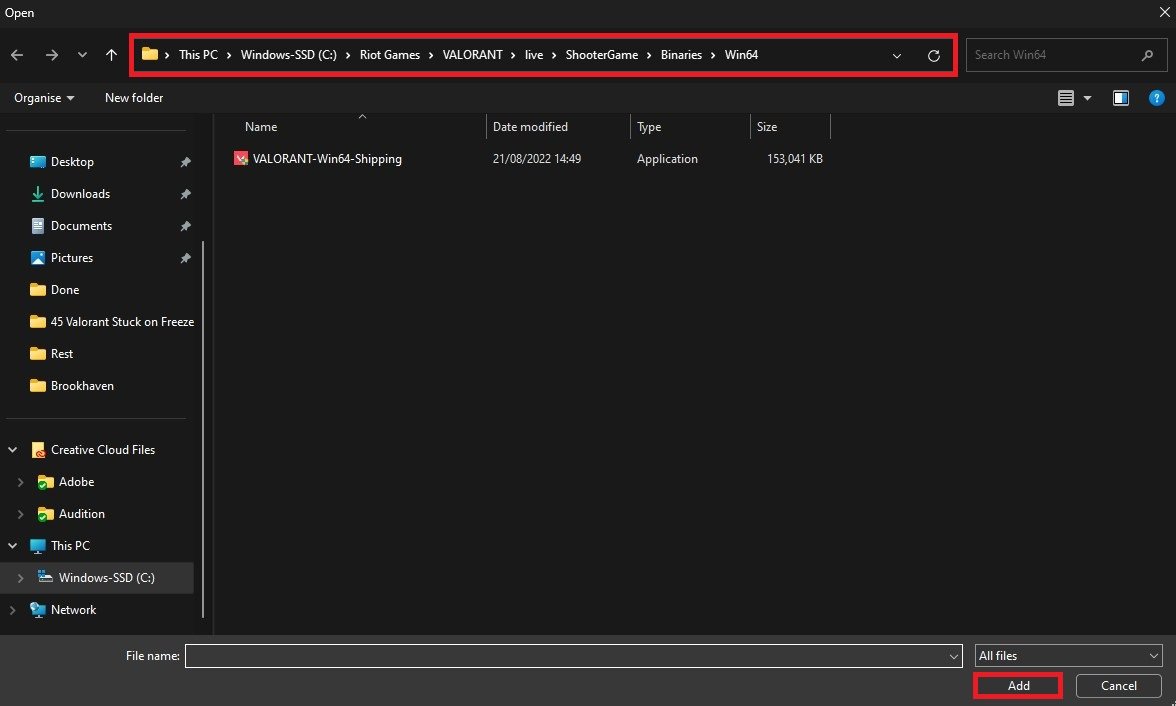The image size is (1176, 706).
Task: Go up one folder level arrow
Action: point(111,55)
